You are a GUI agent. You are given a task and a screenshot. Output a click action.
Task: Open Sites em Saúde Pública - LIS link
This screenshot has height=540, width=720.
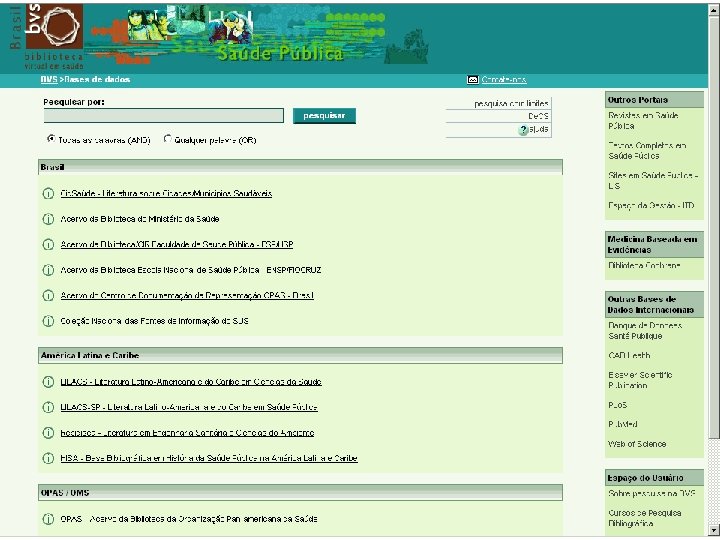pyautogui.click(x=653, y=180)
